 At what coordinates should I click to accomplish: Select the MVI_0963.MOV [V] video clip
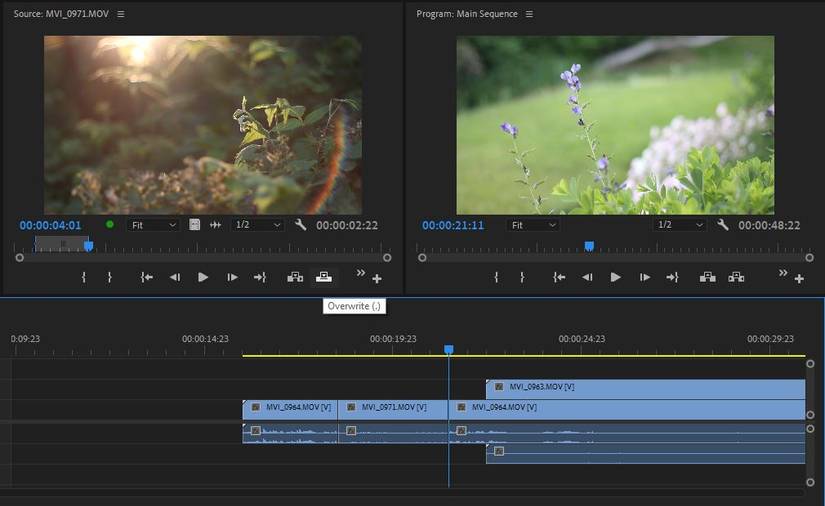coord(646,389)
